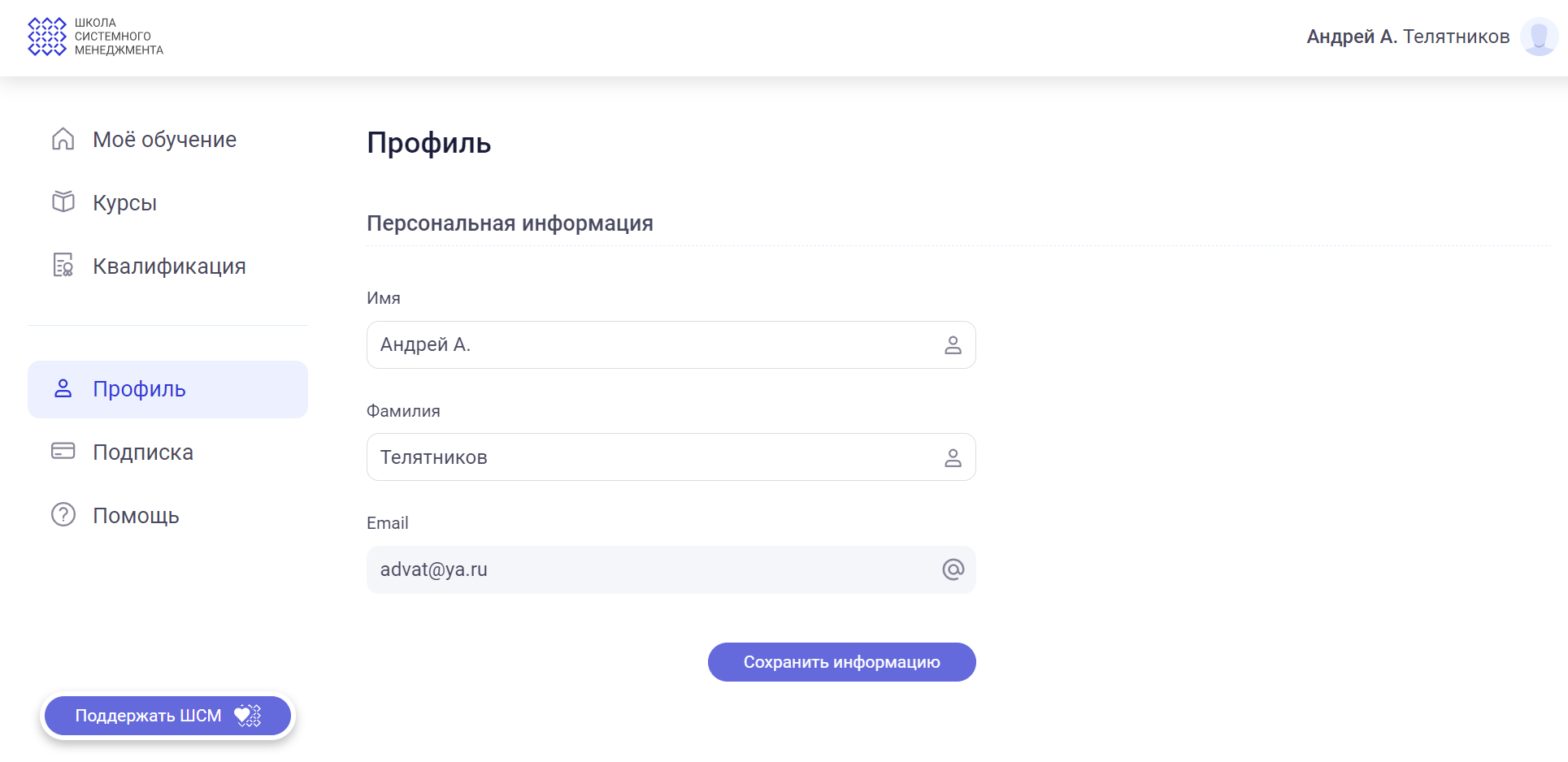Viewport: 1568px width, 762px height.
Task: Click the home icon beside Моё обучение
Action: click(63, 140)
